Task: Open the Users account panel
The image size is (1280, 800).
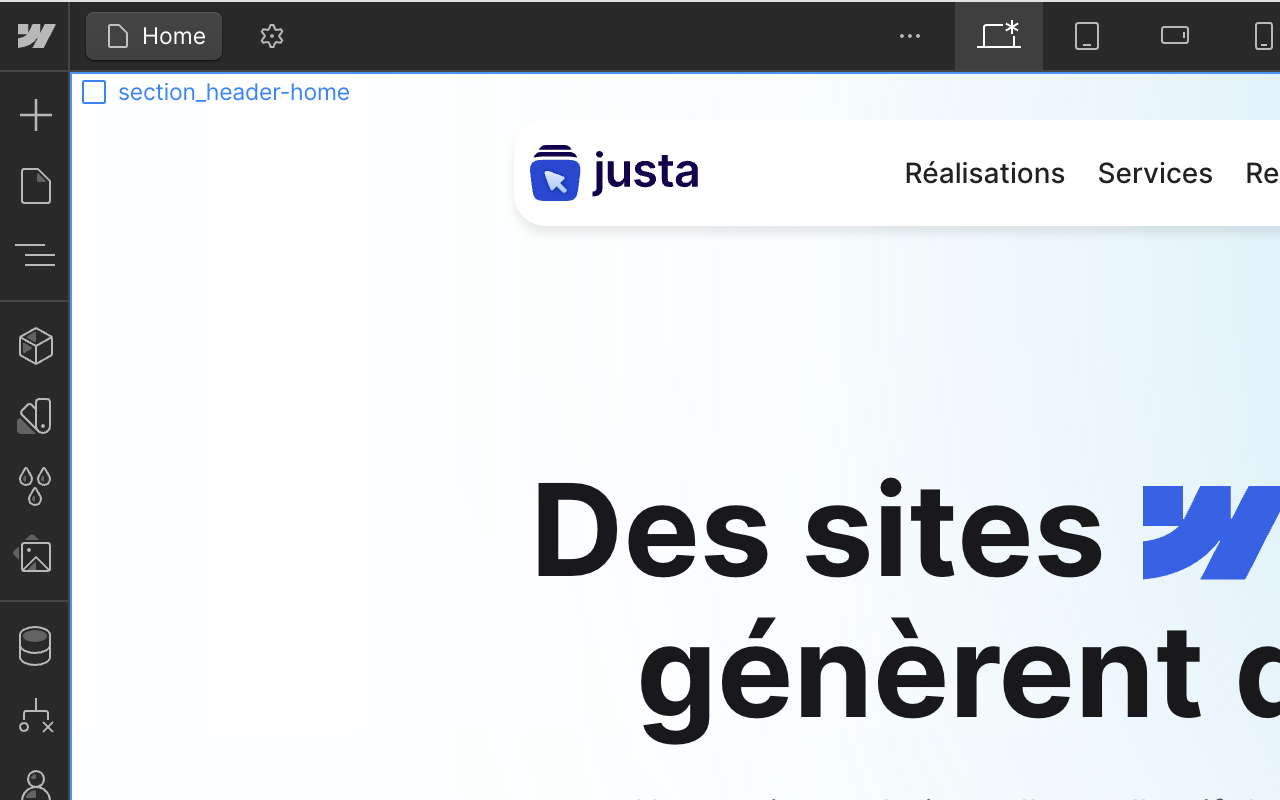Action: pyautogui.click(x=35, y=785)
